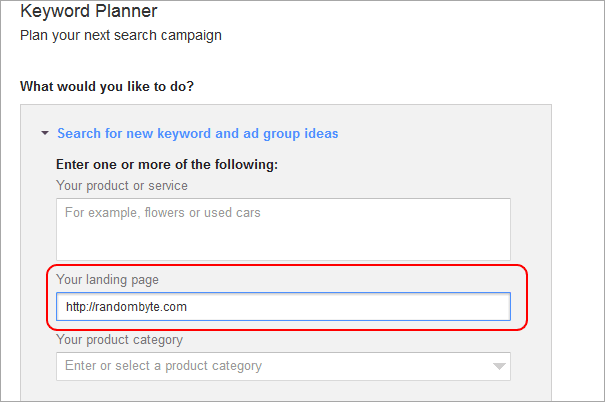Click the 'Your product category' label
This screenshot has width=605, height=402.
pyautogui.click(x=120, y=340)
